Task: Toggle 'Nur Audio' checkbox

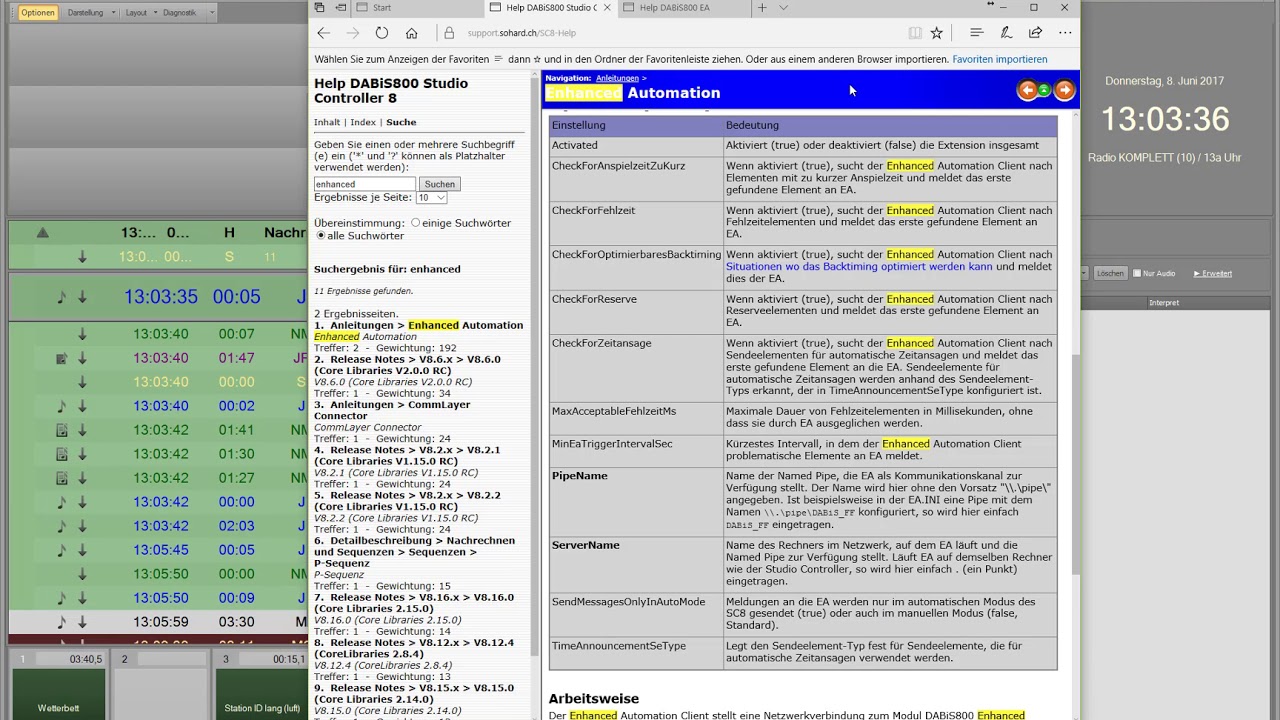Action: [1137, 273]
